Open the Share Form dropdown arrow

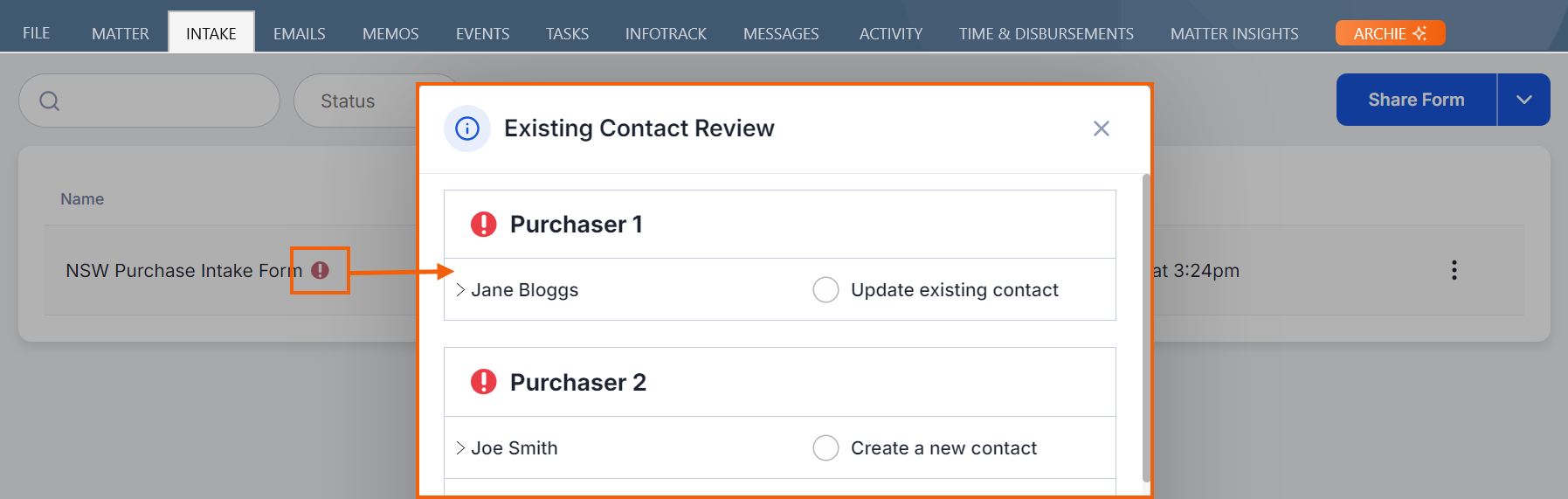pos(1524,100)
